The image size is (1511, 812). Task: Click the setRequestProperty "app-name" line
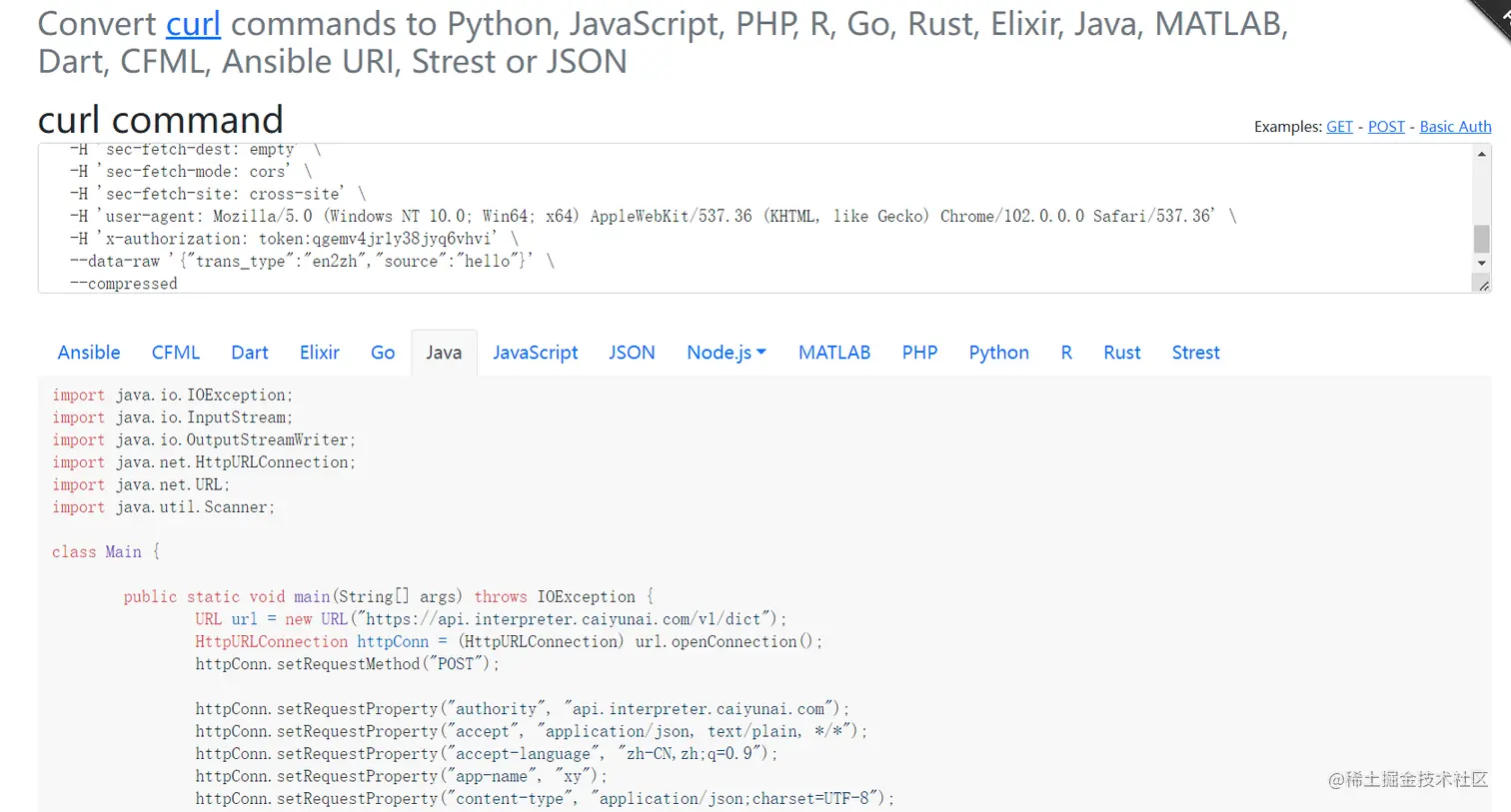pyautogui.click(x=401, y=776)
